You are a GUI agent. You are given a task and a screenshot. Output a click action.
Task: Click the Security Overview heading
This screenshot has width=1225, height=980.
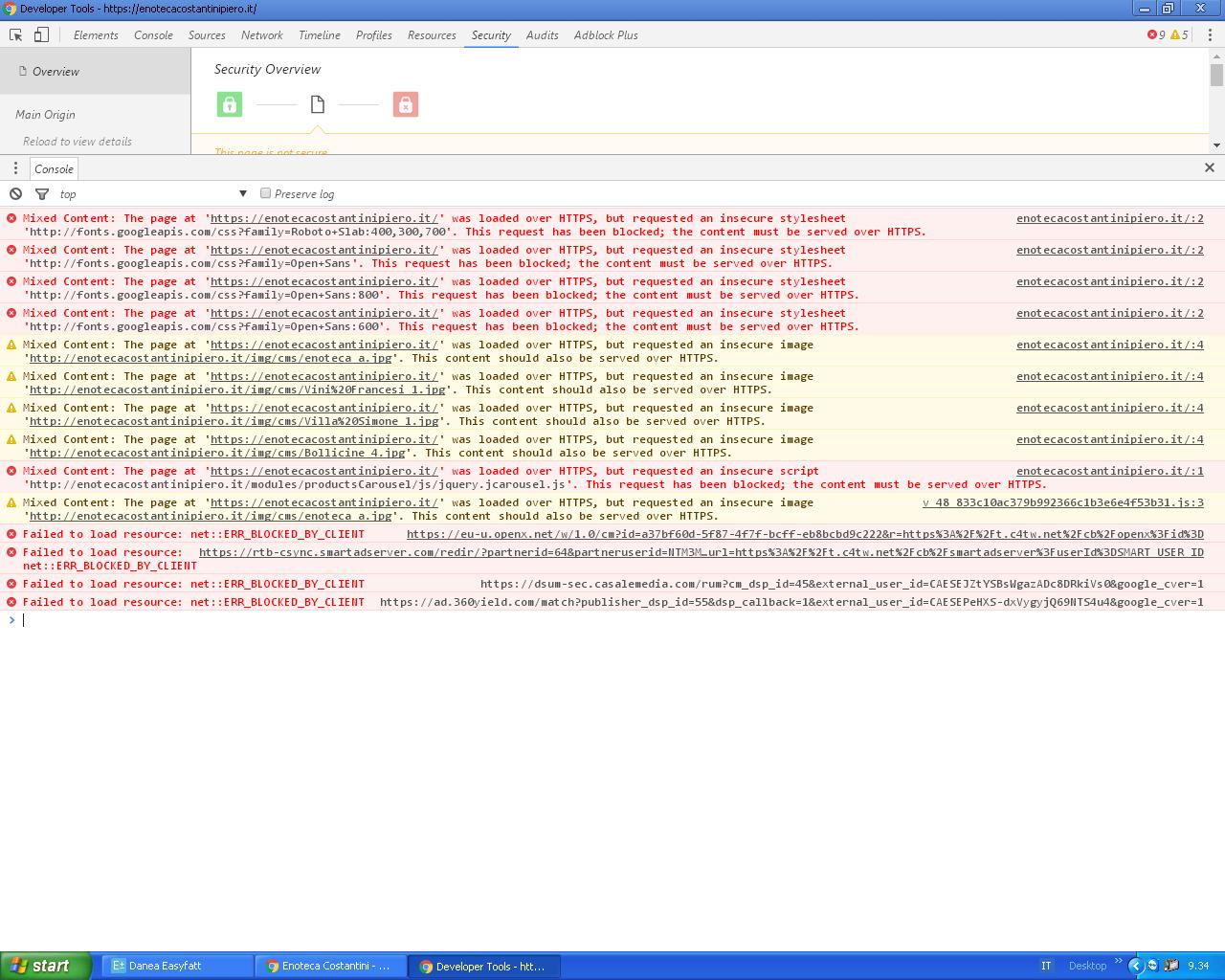click(268, 70)
